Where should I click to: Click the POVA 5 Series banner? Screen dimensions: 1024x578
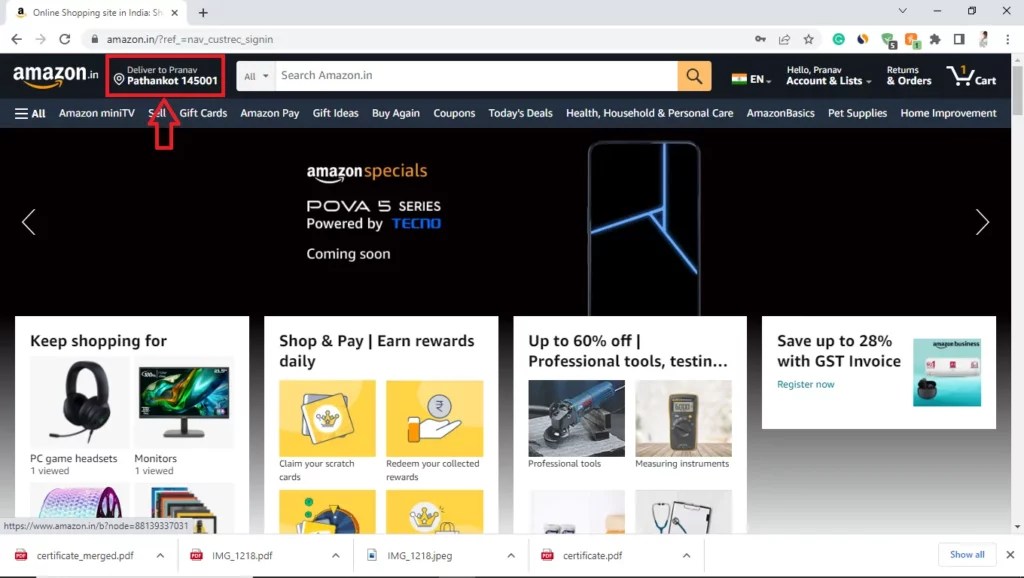(x=505, y=222)
